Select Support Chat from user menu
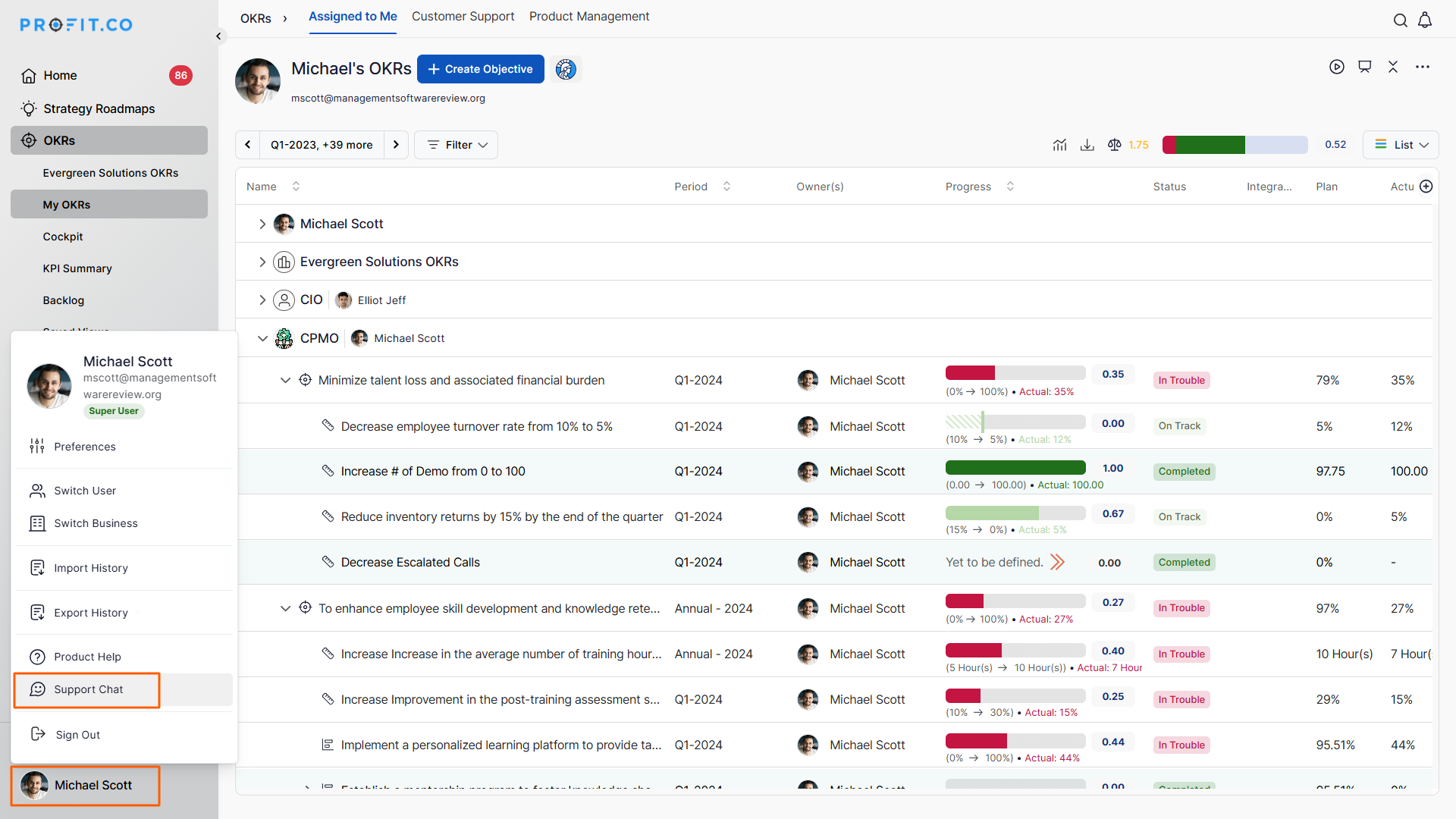The image size is (1456, 819). coord(88,689)
